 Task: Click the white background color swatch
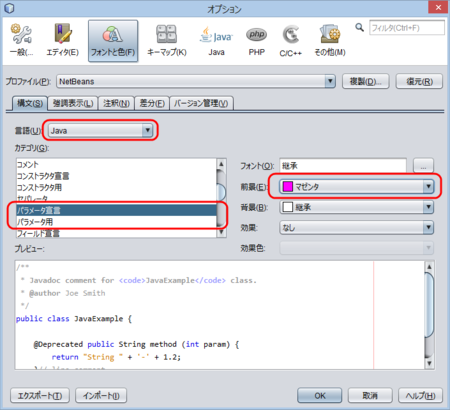point(288,207)
